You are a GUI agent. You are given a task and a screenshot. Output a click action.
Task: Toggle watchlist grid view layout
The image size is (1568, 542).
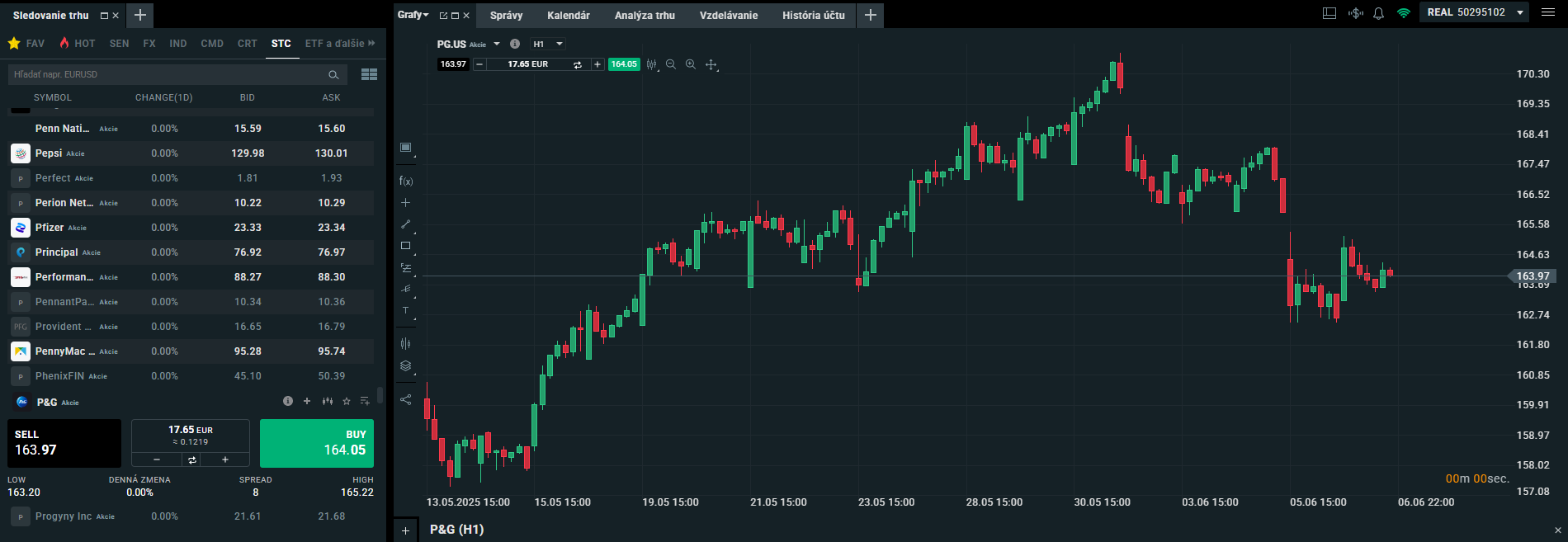(369, 74)
